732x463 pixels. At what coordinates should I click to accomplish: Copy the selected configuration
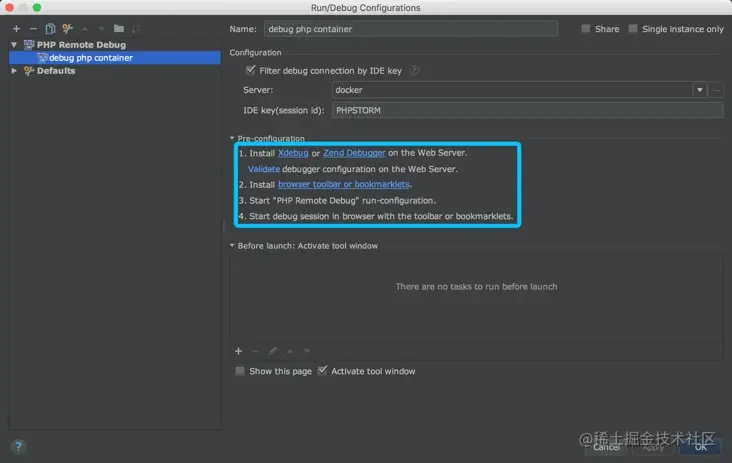(50, 29)
